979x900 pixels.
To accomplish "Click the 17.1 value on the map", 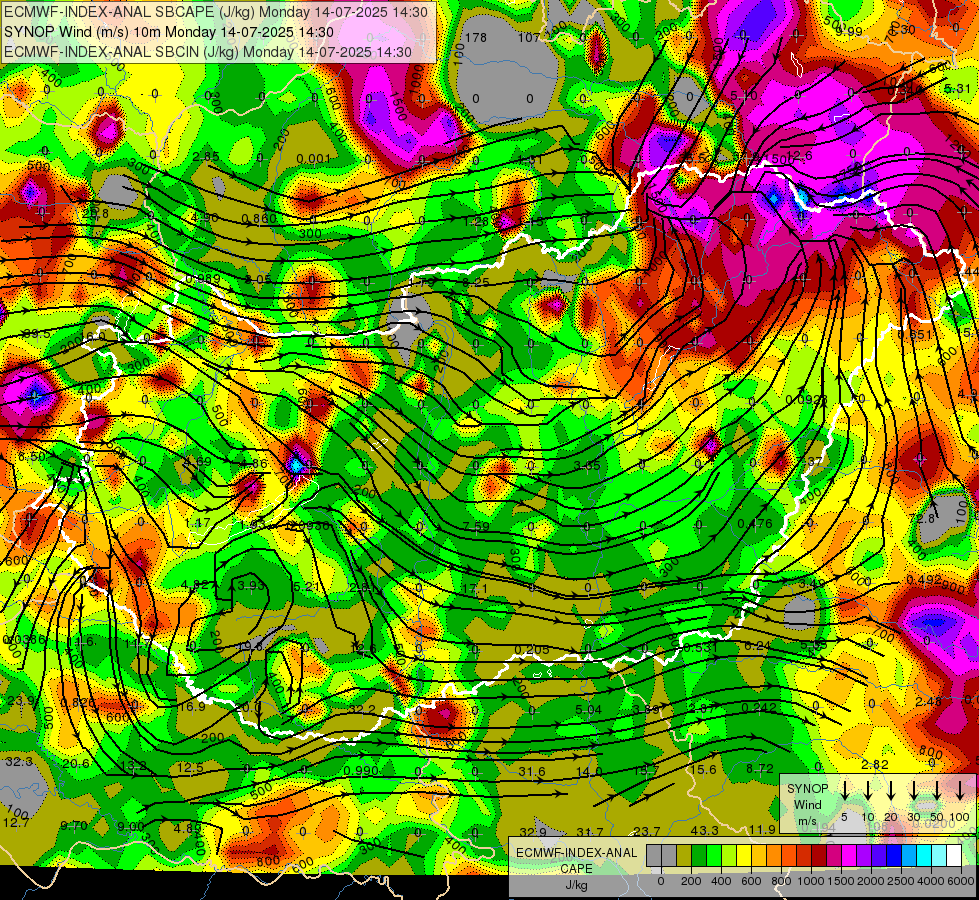I will coord(475,588).
